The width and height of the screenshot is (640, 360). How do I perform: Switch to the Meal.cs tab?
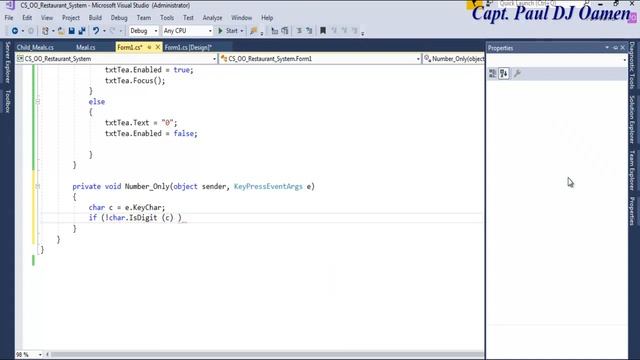click(x=85, y=47)
